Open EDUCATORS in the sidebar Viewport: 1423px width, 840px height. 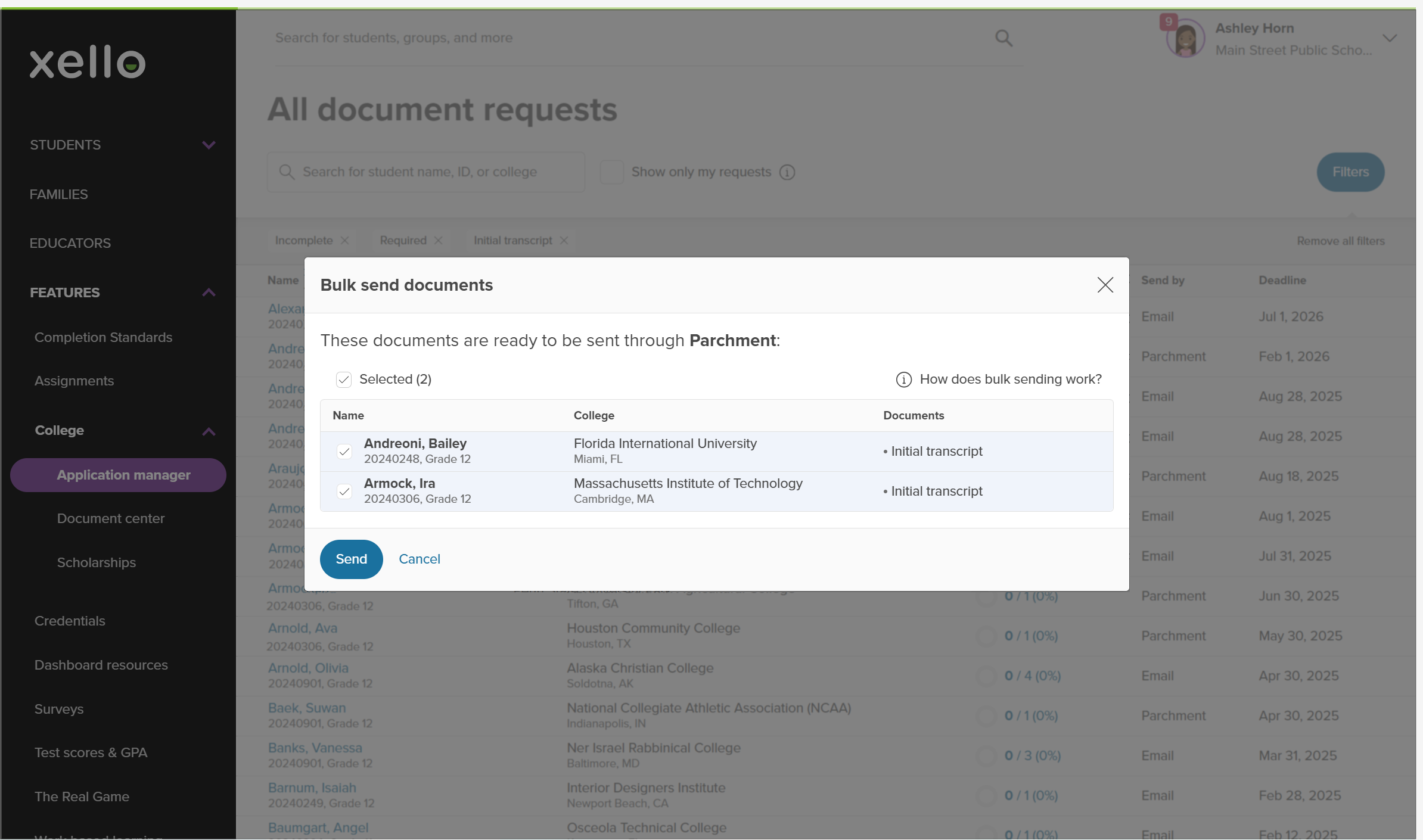tap(70, 243)
